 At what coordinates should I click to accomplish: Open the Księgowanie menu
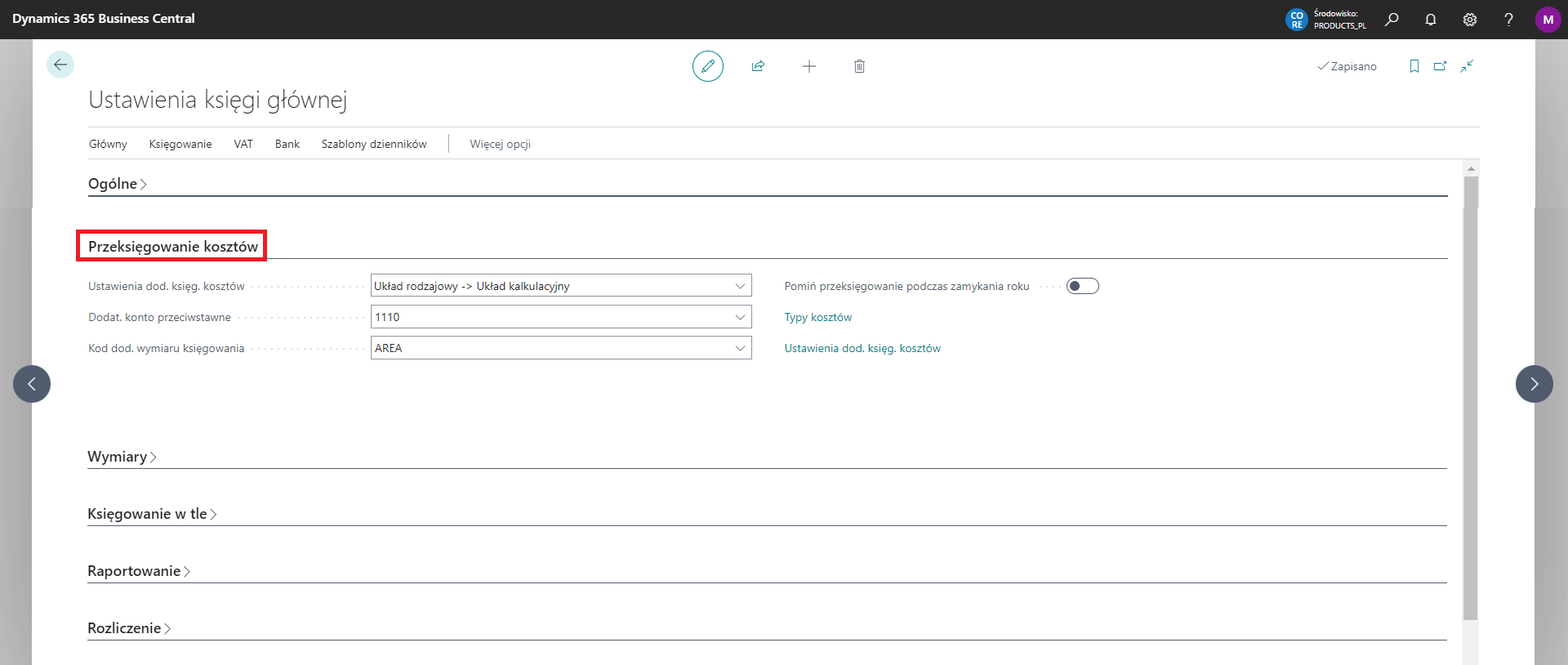[180, 144]
